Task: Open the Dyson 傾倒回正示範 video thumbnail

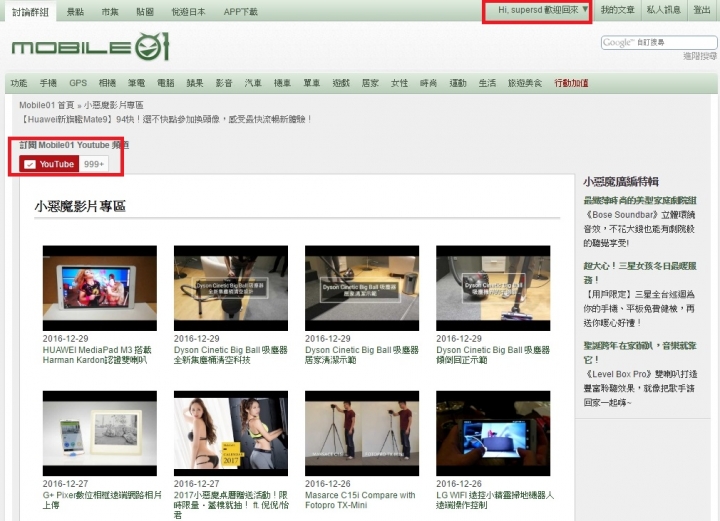Action: (493, 288)
